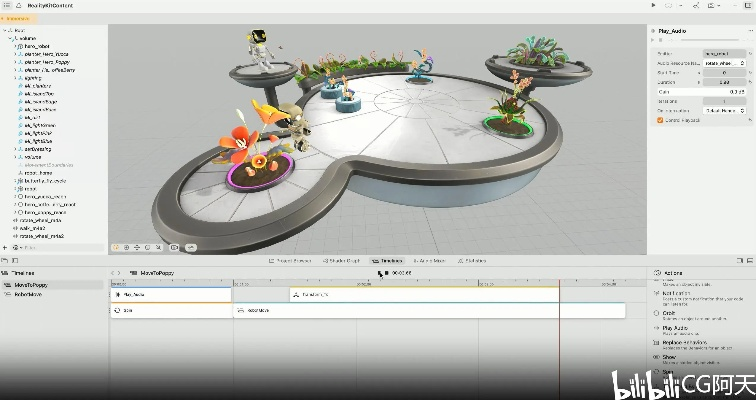Switch to the Statistics tab
This screenshot has width=756, height=400.
coord(472,261)
